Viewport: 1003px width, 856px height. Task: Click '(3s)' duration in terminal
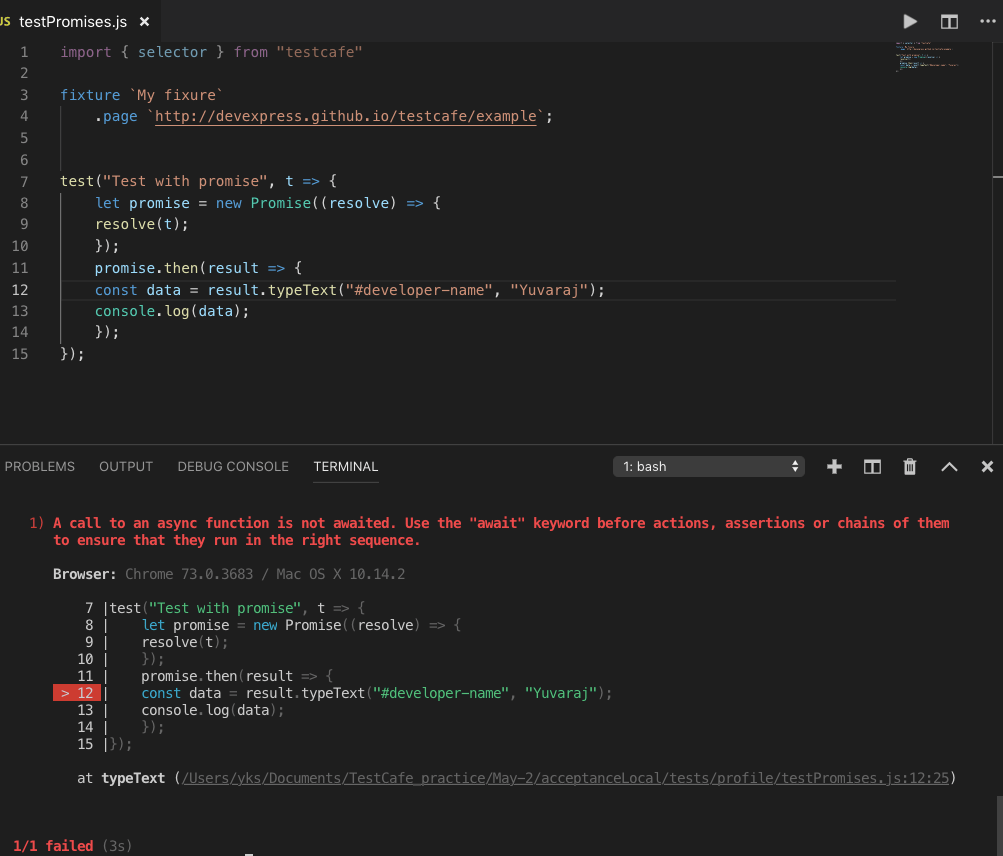click(116, 846)
